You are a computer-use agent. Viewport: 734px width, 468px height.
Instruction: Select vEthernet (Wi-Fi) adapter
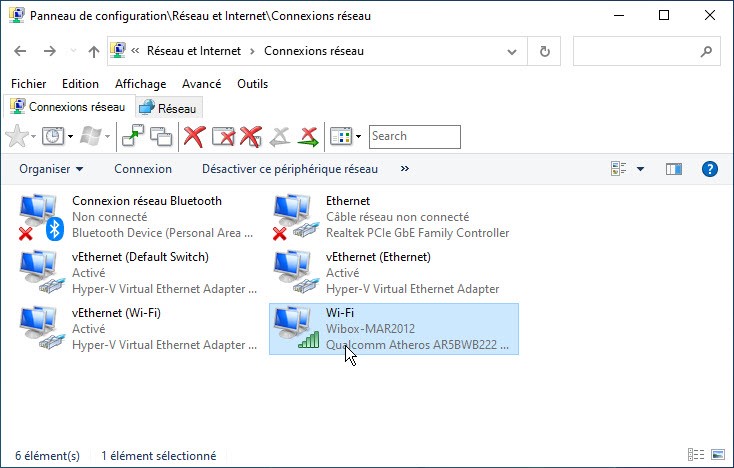pyautogui.click(x=138, y=329)
